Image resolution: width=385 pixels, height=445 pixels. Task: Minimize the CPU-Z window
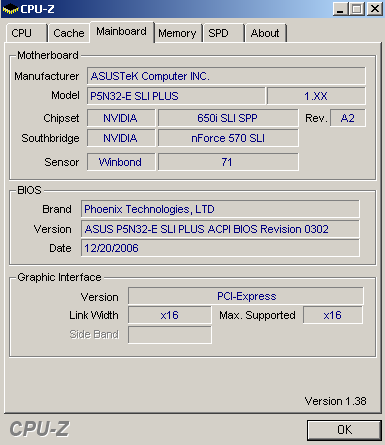coord(340,9)
